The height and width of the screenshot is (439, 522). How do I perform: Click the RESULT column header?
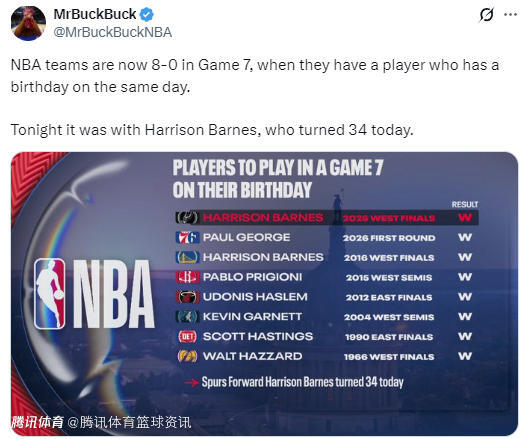coord(465,204)
